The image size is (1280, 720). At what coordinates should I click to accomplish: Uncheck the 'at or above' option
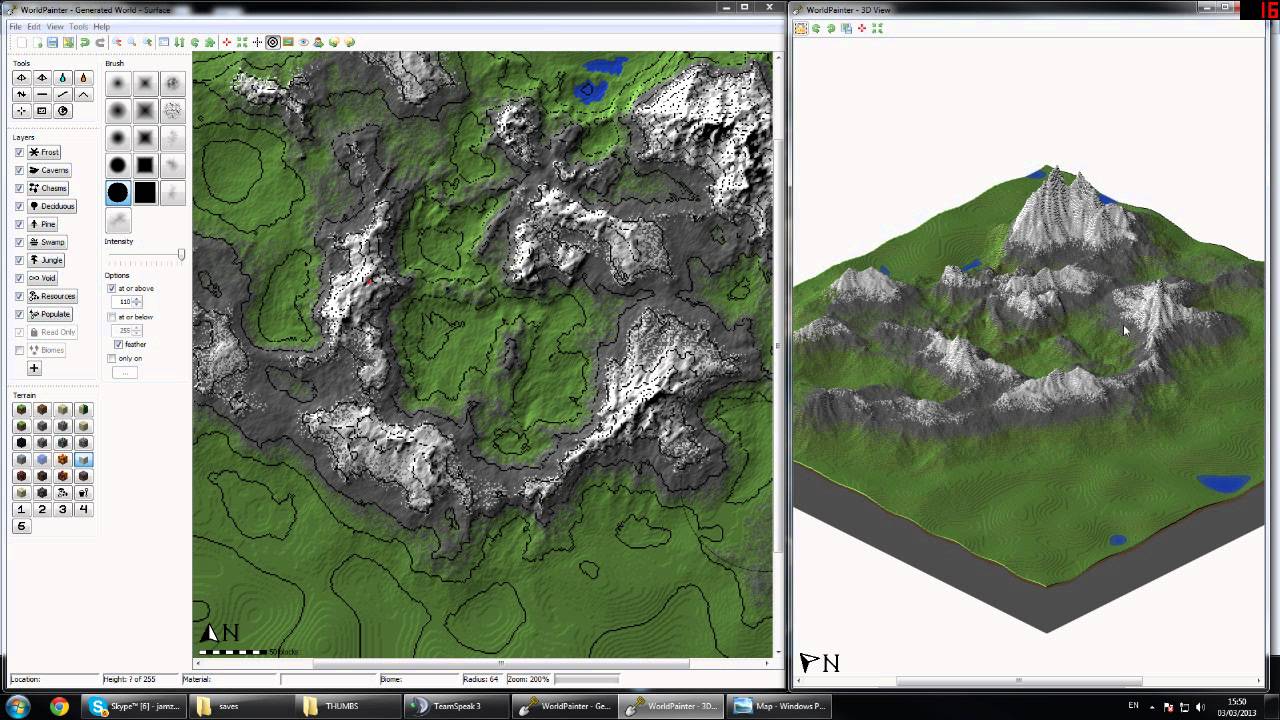tap(112, 288)
